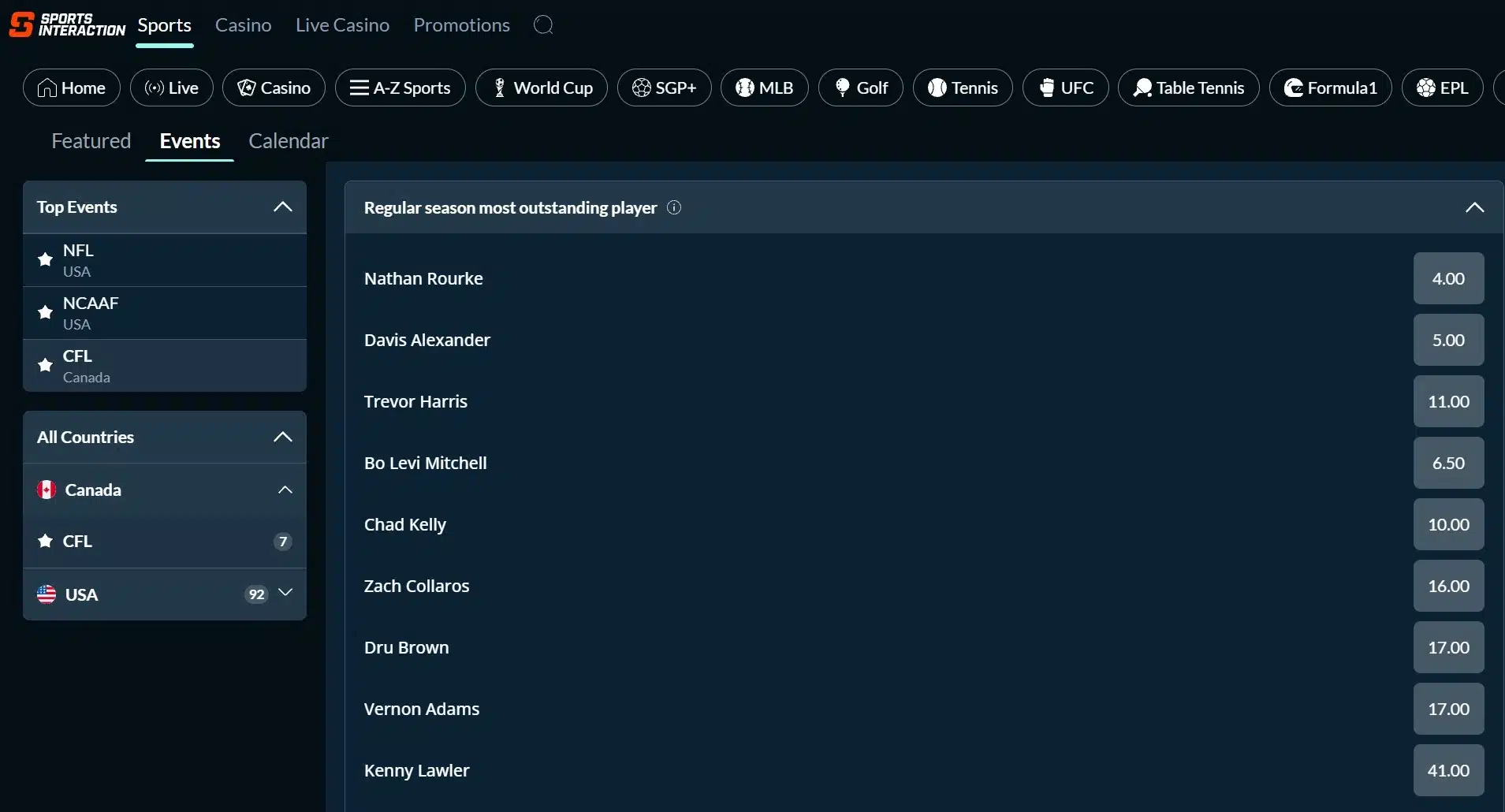Open the search magnifier icon
The height and width of the screenshot is (812, 1505).
(x=543, y=24)
